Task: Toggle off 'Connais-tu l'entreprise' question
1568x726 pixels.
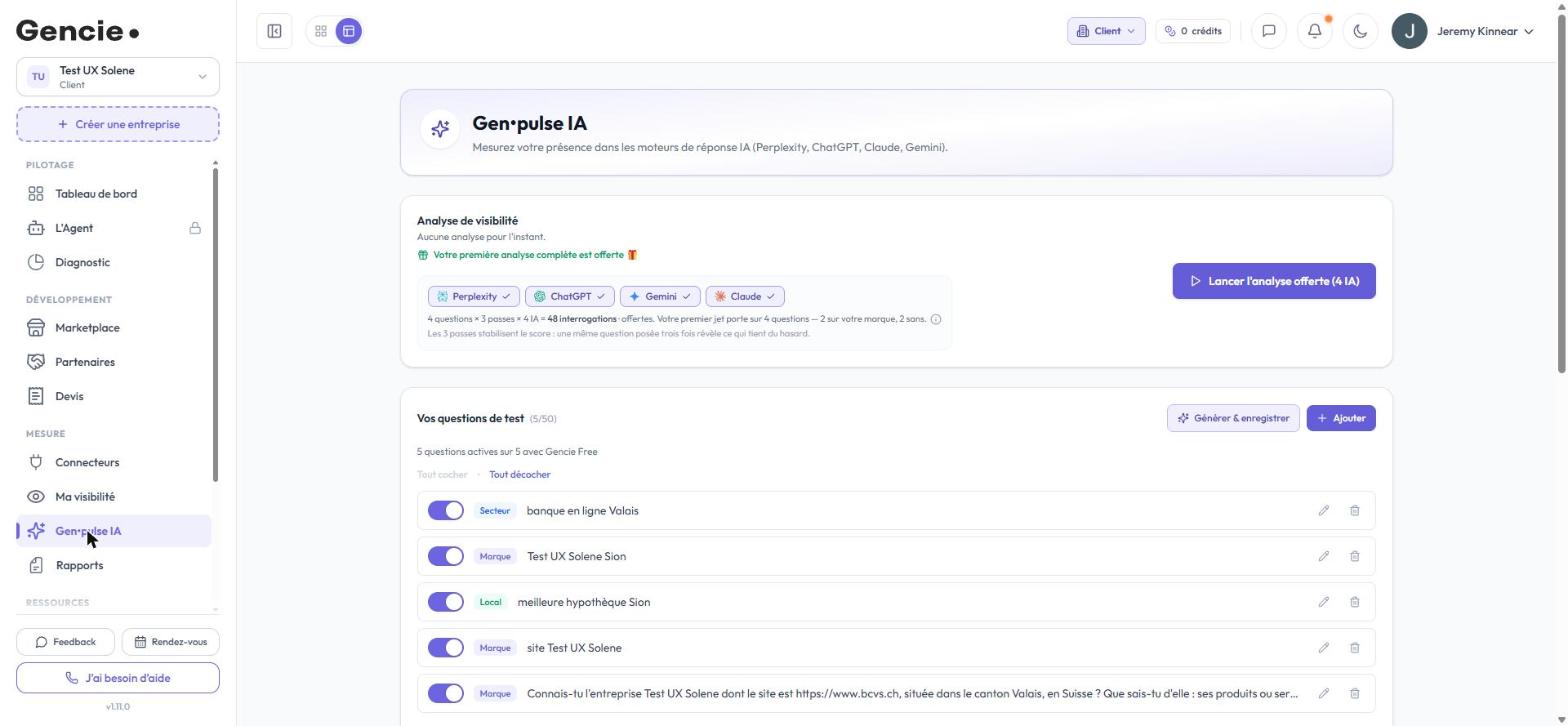Action: (446, 693)
